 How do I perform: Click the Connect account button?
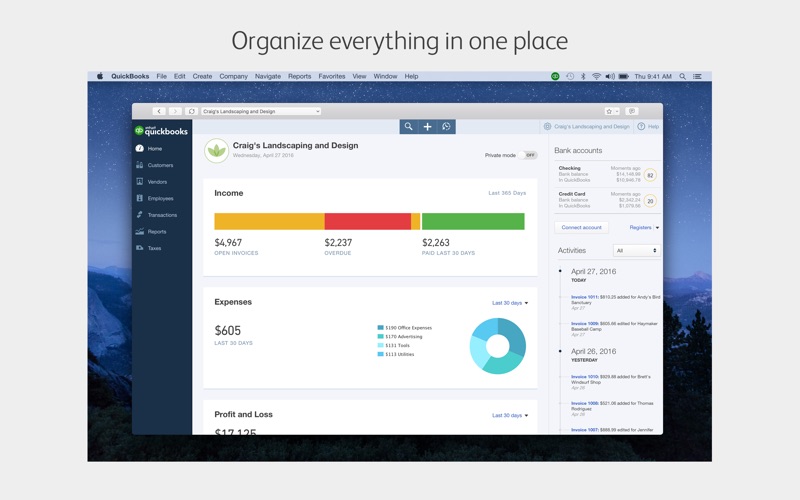click(581, 228)
